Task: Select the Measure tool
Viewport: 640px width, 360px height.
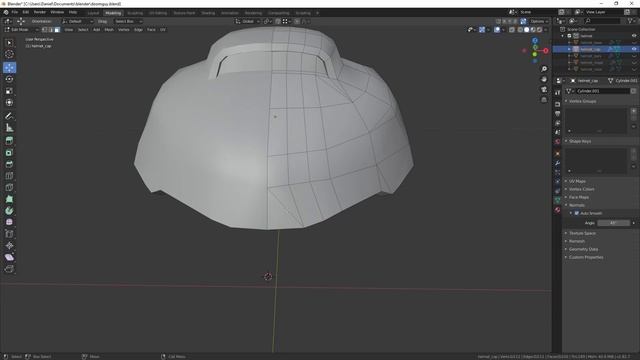Action: (9, 128)
